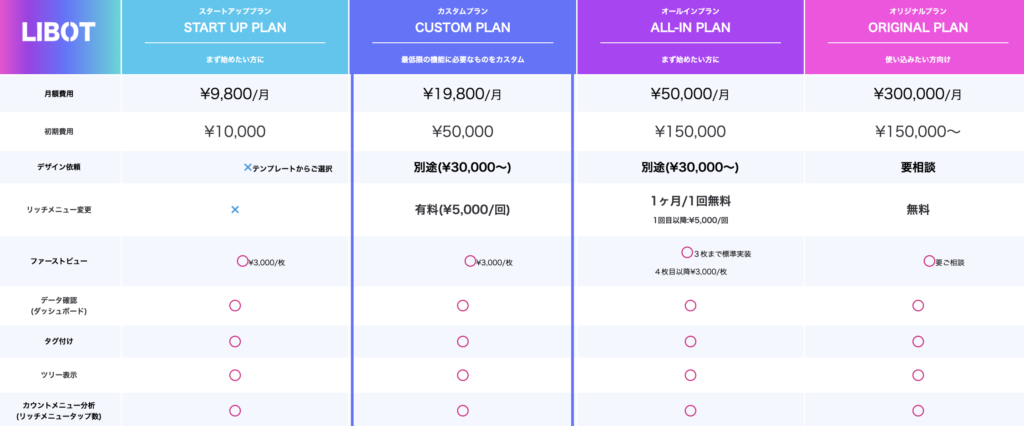Click the ¥9,800/月 monthly price

pos(235,95)
